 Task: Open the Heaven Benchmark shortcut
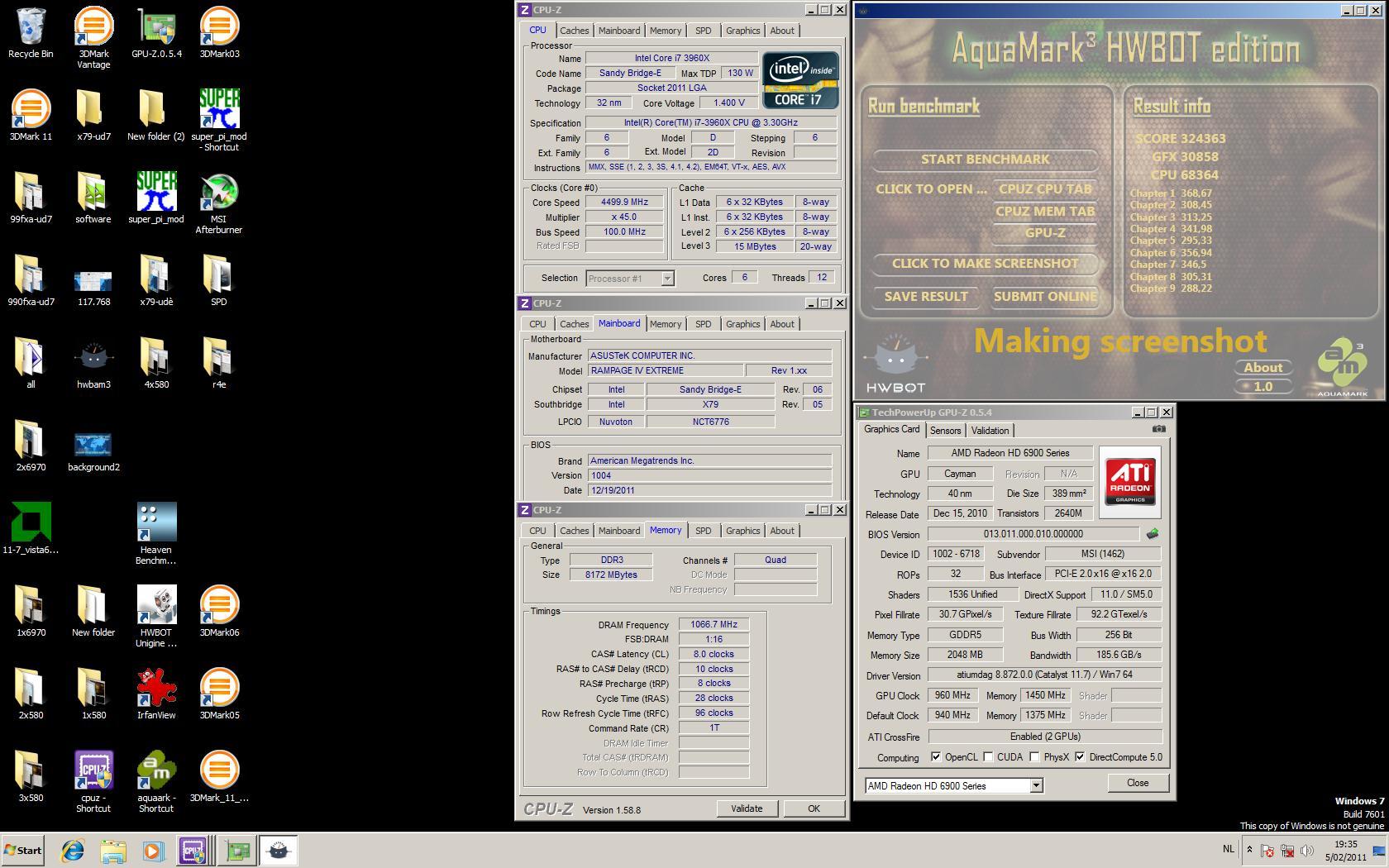click(156, 533)
